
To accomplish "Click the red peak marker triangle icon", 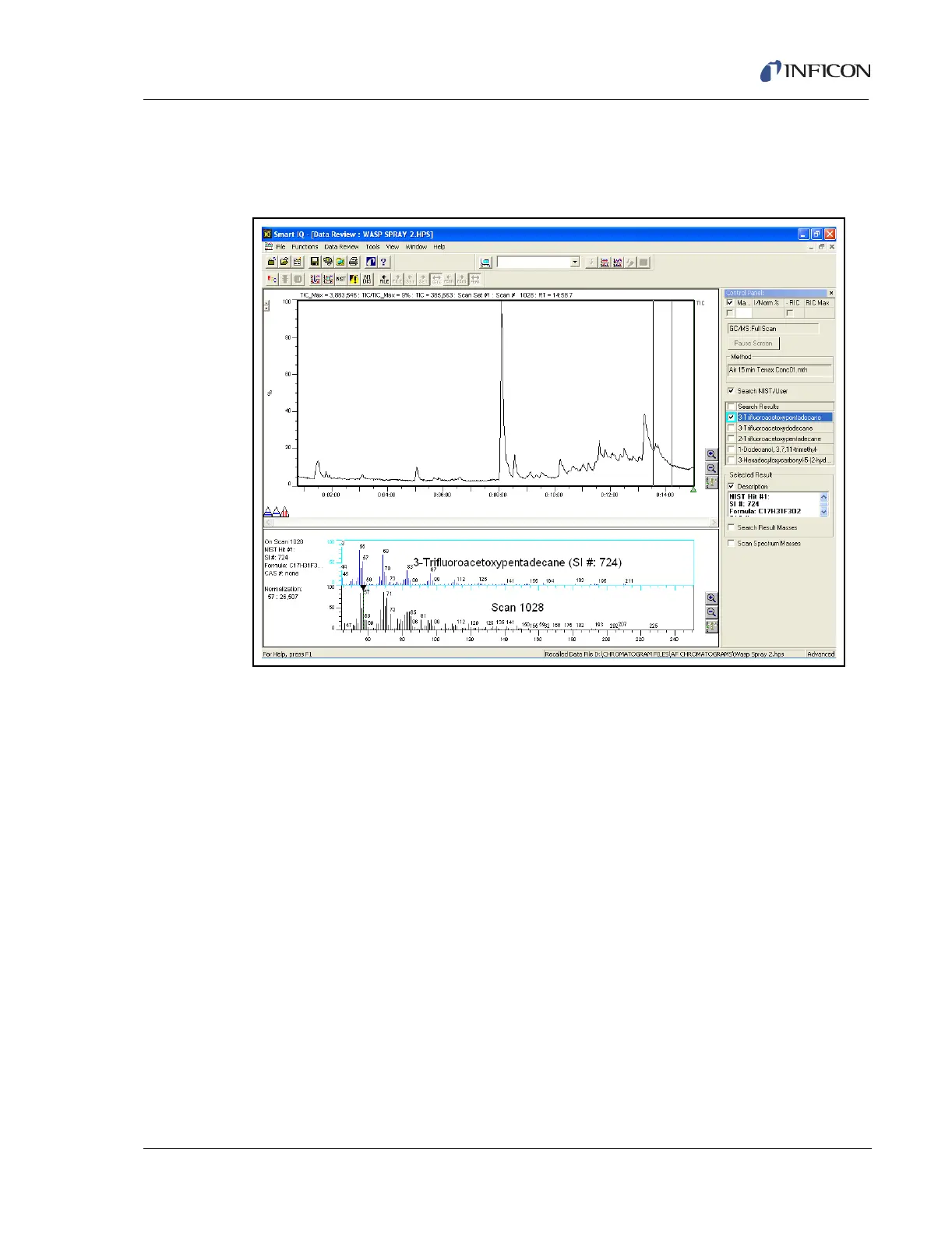I will pos(285,512).
